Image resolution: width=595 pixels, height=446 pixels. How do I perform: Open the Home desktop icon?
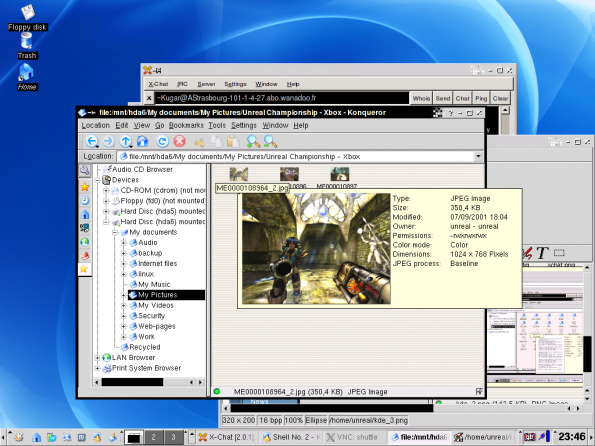[27, 77]
